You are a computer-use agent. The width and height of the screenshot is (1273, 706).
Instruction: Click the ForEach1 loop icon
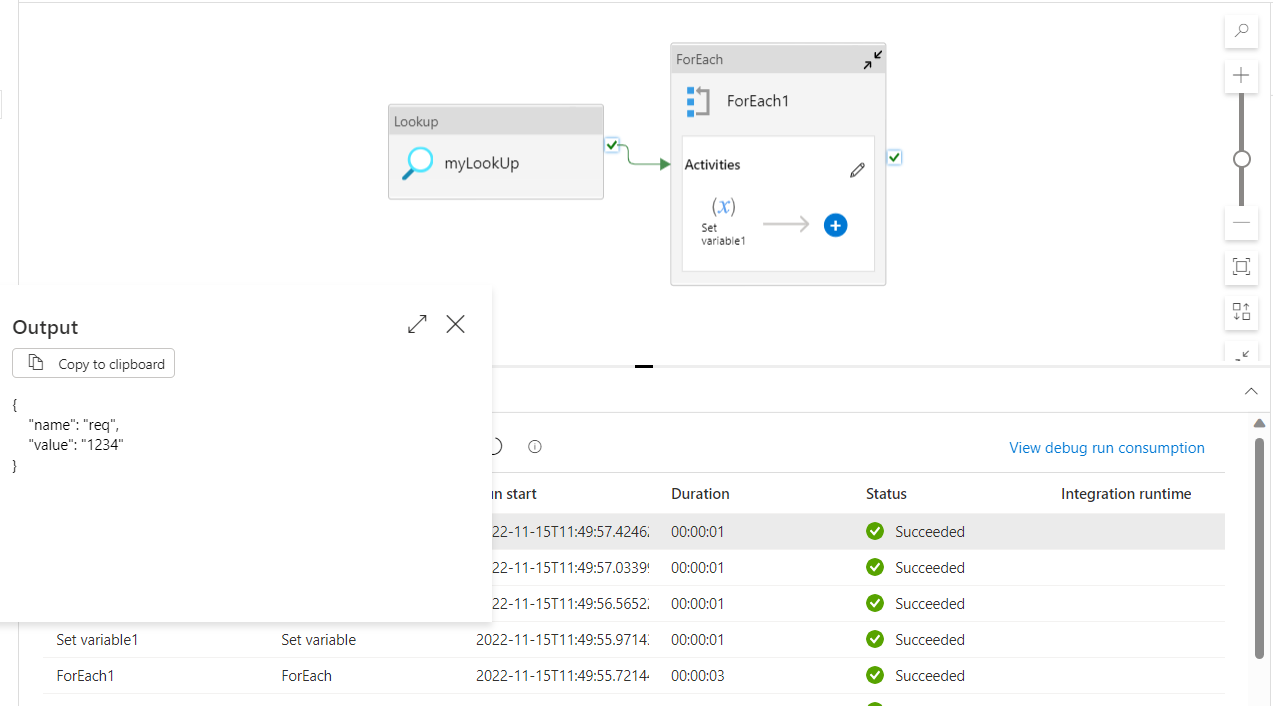pyautogui.click(x=698, y=101)
